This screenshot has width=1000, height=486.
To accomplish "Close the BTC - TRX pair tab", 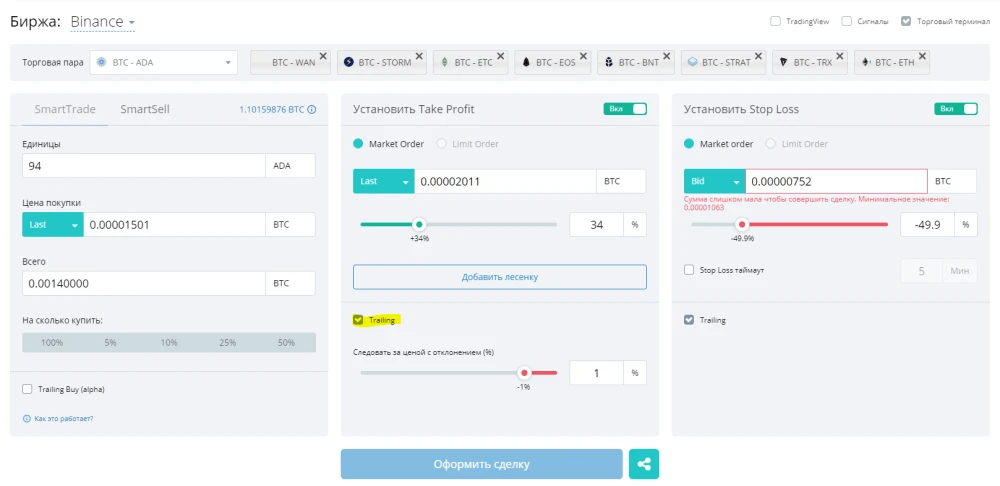I will pos(841,56).
